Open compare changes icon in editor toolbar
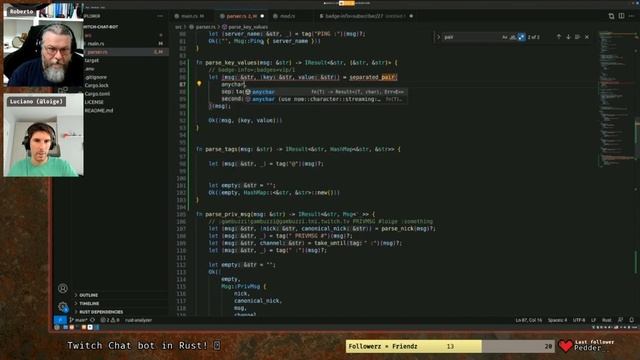The height and width of the screenshot is (360, 640). point(611,16)
